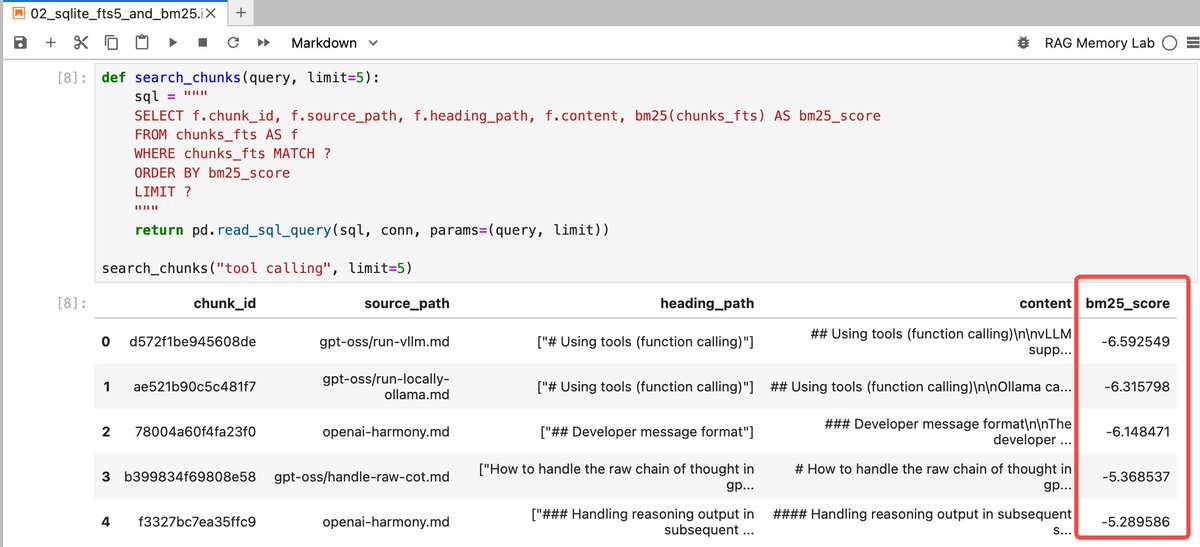Screen dimensions: 1200x547
Task: Restart the kernel with circular arrow icon
Action: coord(233,43)
